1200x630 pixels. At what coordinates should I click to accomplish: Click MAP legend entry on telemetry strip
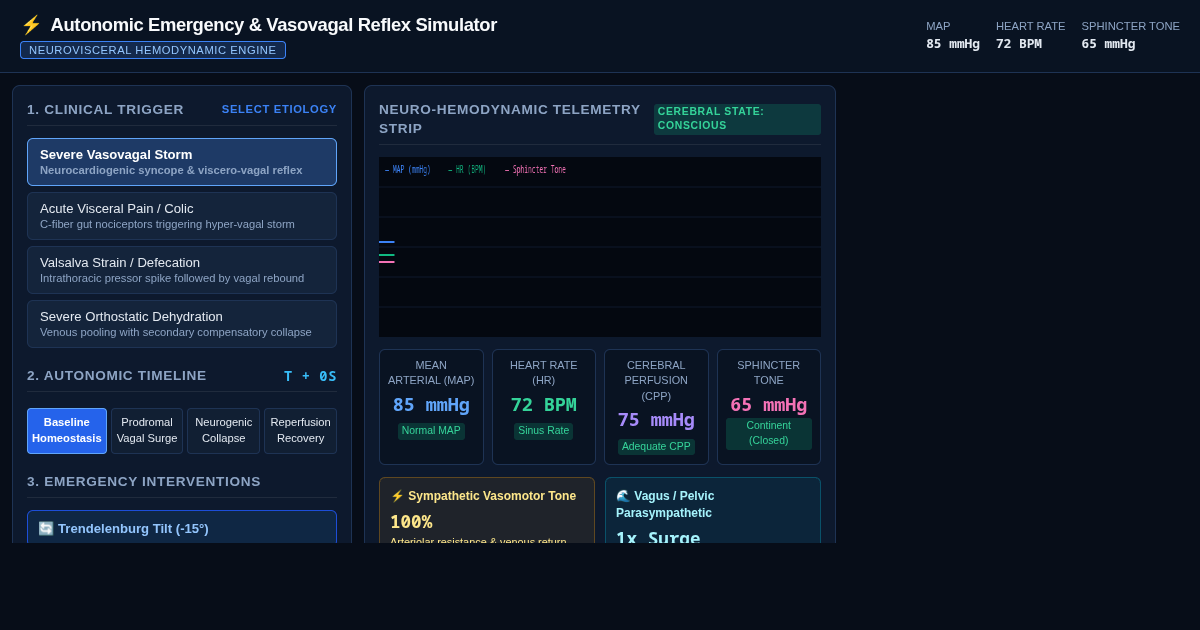point(408,170)
